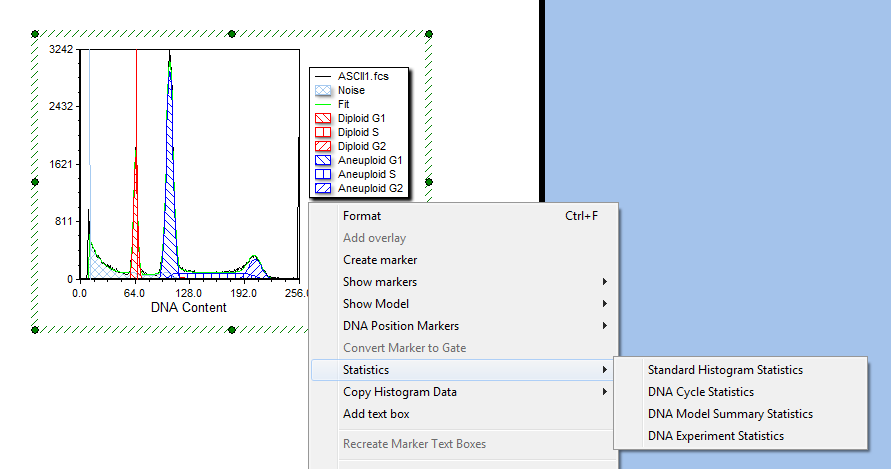Screen dimensions: 891x469
Task: Expand Copy Histogram Data submenu
Action: coord(400,392)
